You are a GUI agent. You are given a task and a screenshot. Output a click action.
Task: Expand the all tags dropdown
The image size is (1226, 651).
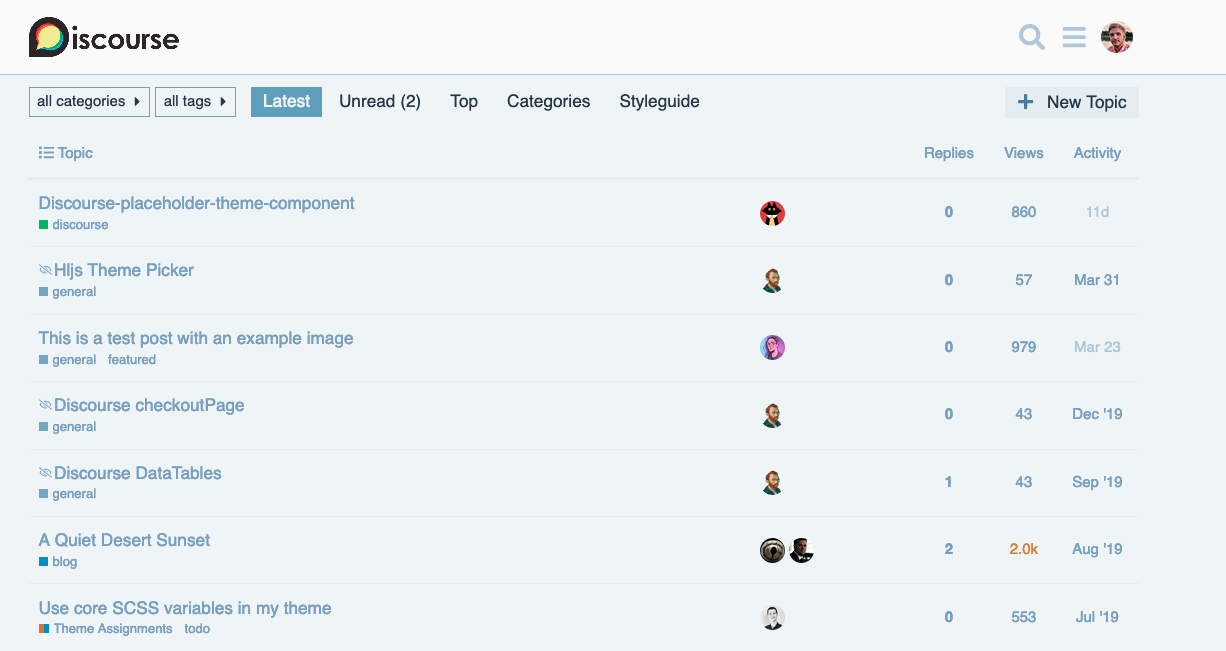pos(195,102)
